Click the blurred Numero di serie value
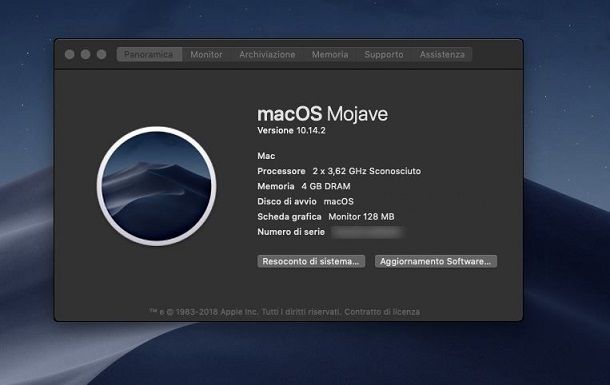Screen dimensions: 610x385 tap(367, 232)
